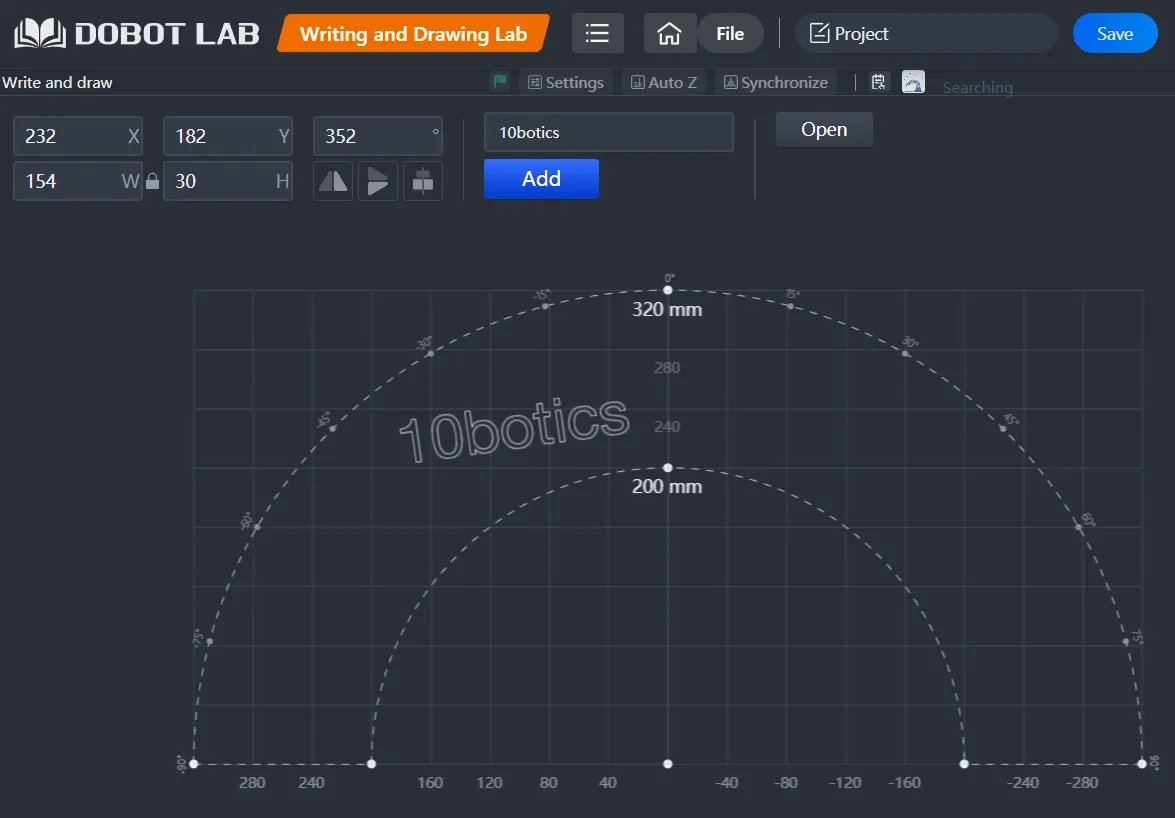
Task: Save the current project
Action: click(x=1114, y=33)
